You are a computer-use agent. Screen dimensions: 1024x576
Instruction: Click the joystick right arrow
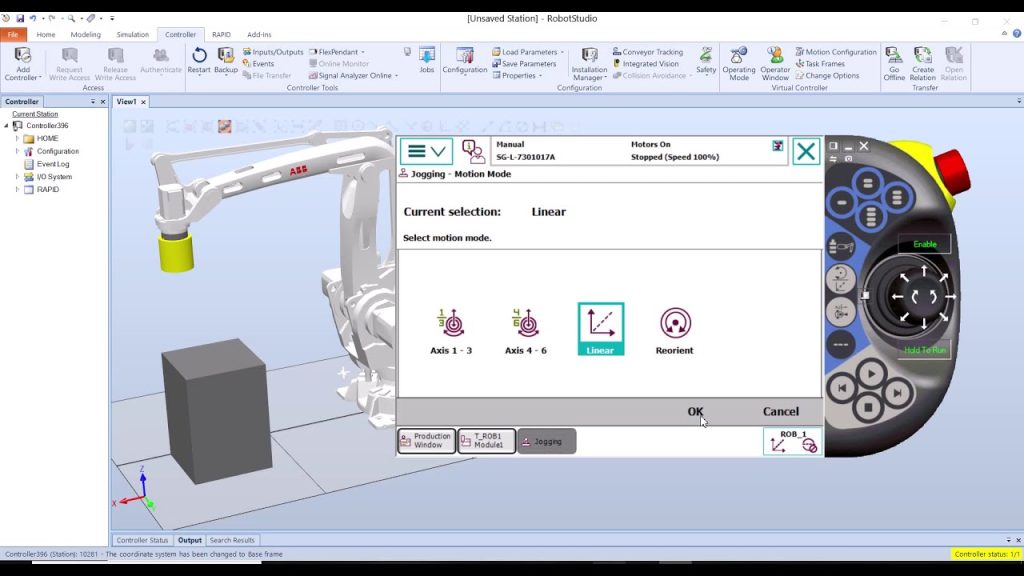tap(950, 296)
